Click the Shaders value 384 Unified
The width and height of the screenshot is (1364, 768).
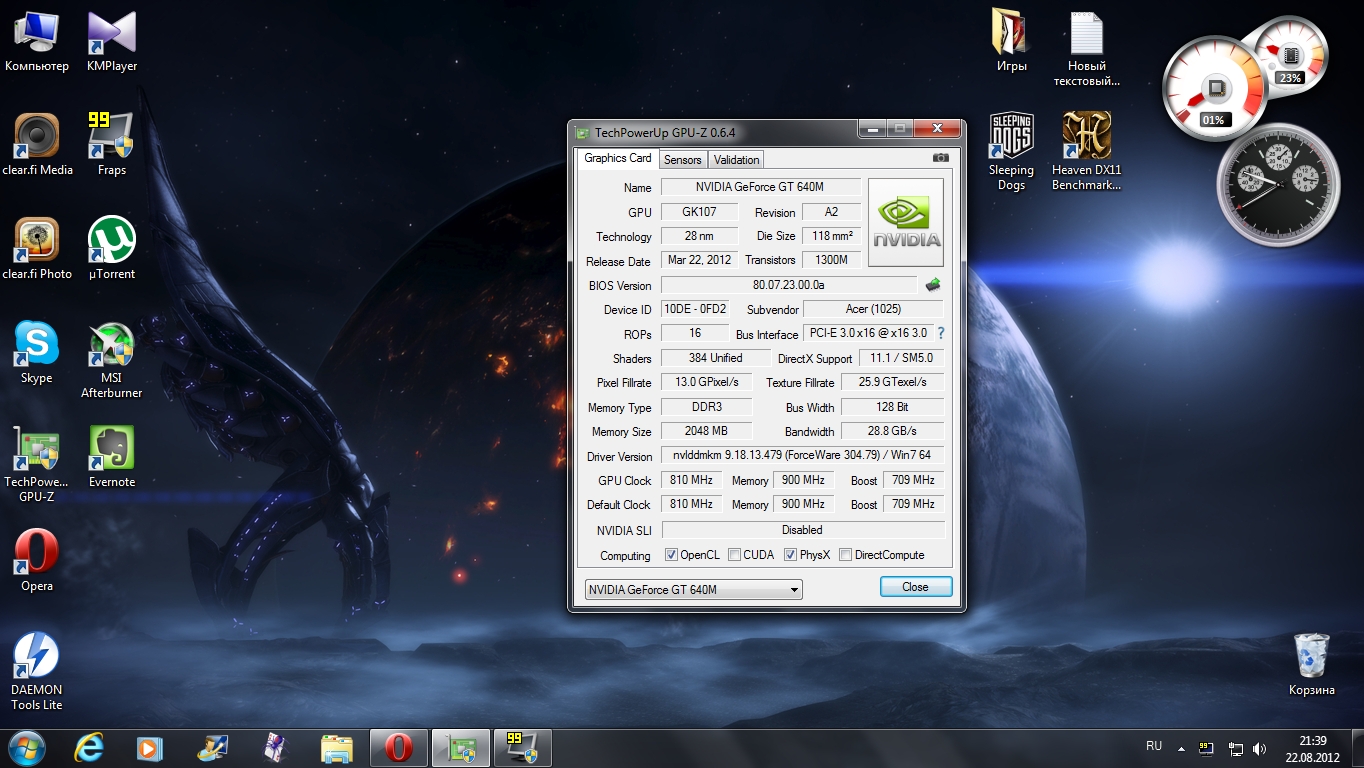tap(715, 358)
